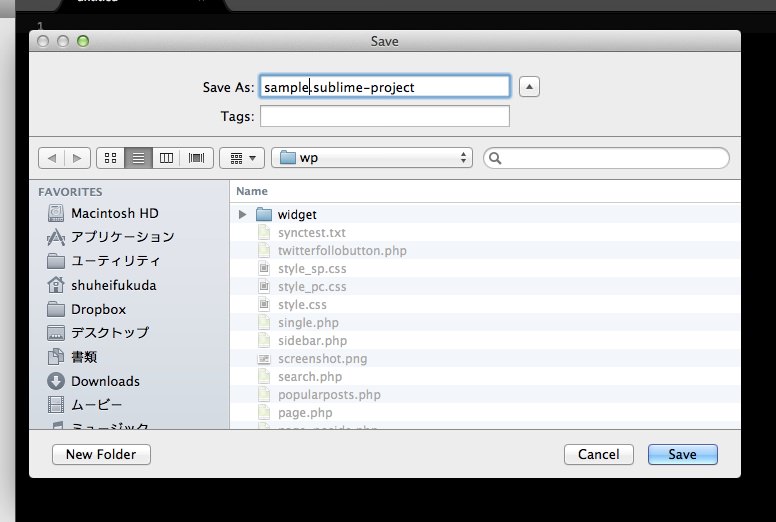Image resolution: width=776 pixels, height=522 pixels.
Task: Click the search field
Action: pyautogui.click(x=606, y=158)
